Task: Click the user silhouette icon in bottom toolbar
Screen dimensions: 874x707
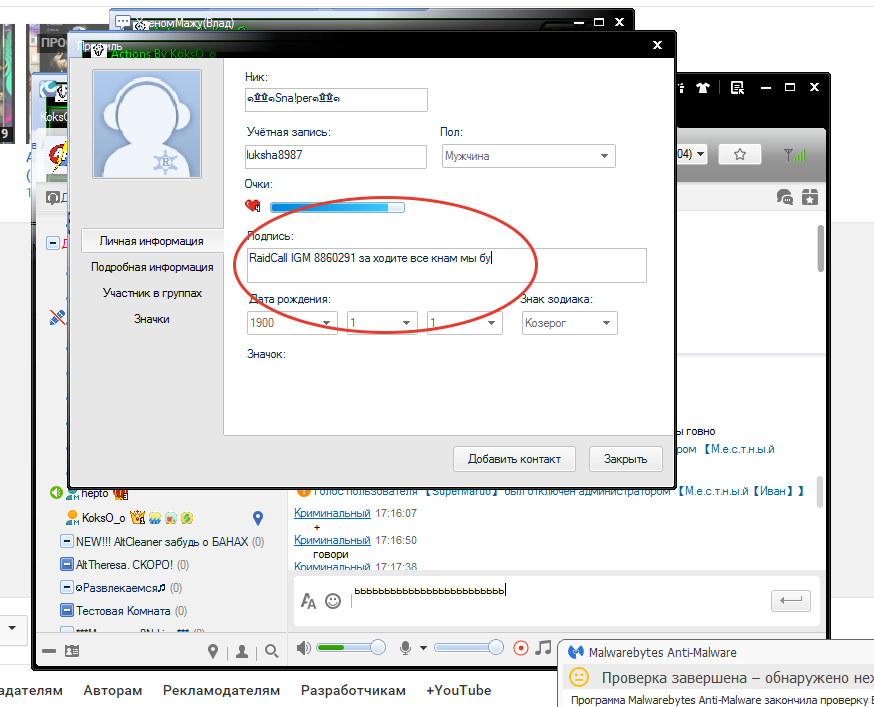Action: point(242,651)
